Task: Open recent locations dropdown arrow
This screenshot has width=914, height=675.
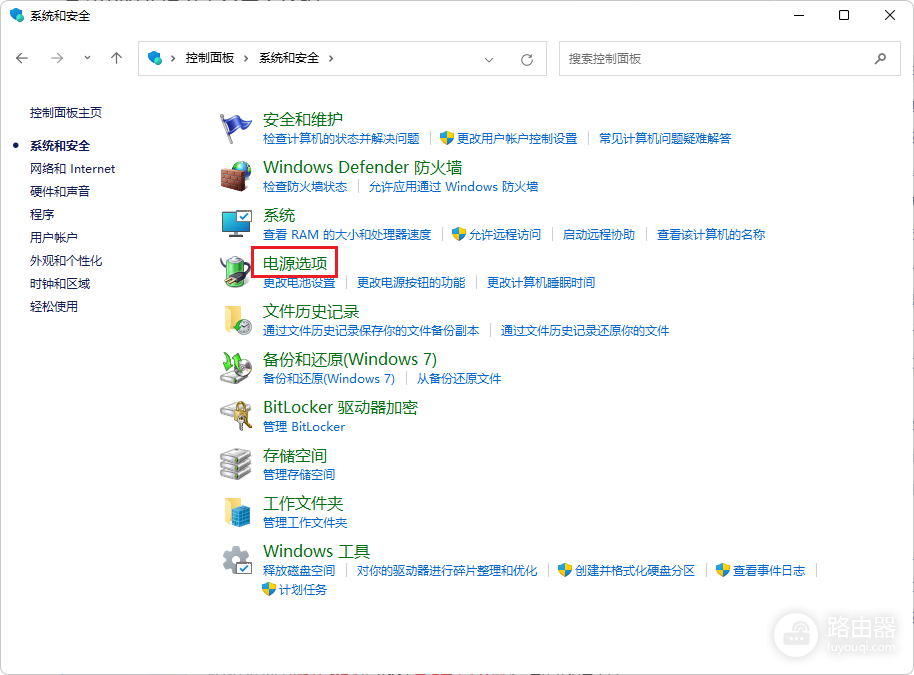Action: point(87,58)
